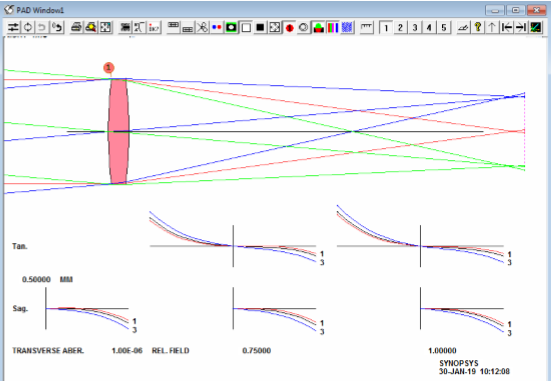Switch to configuration number 2
This screenshot has height=381, width=551.
[400, 27]
